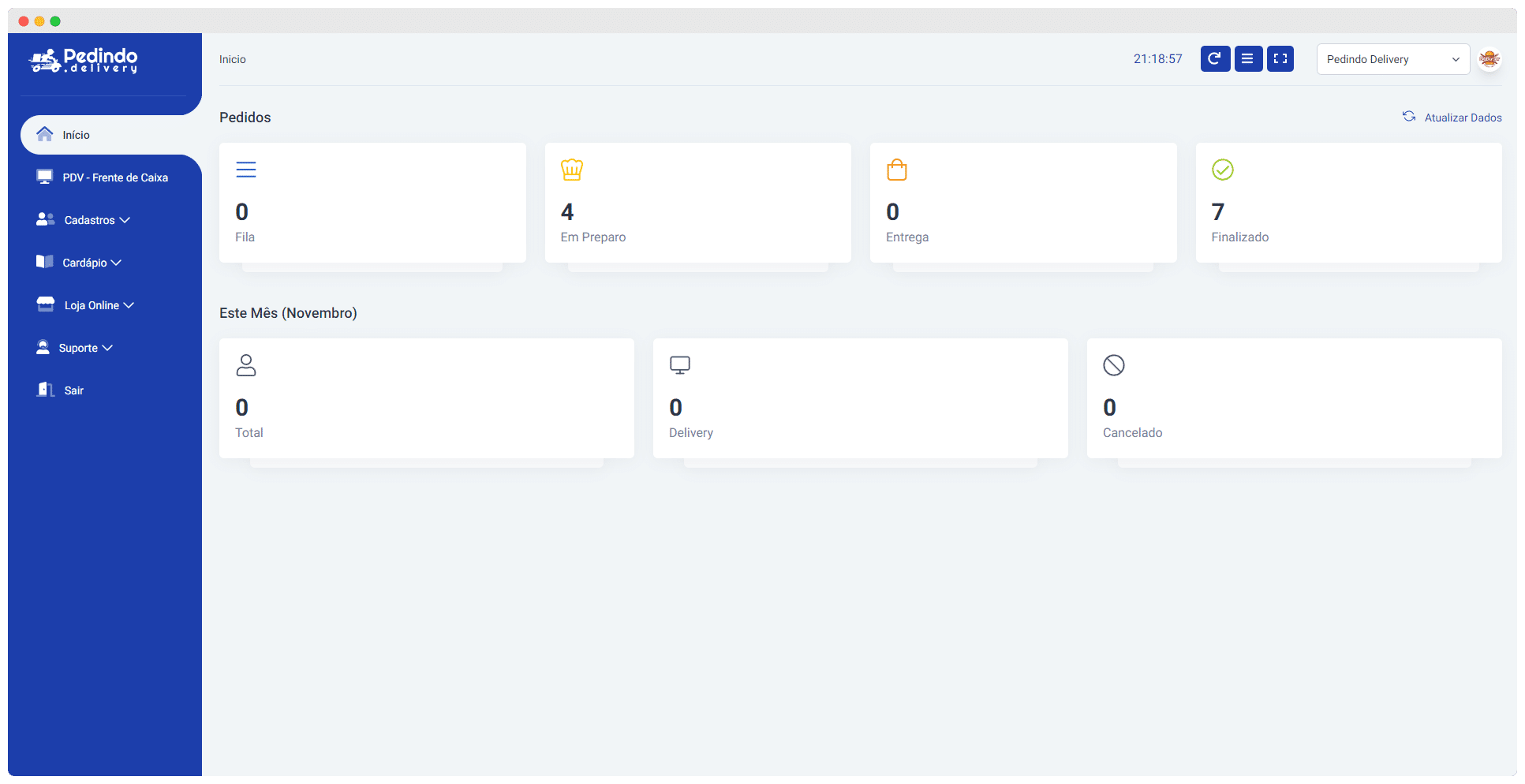
Task: Click the Pedindo Delivery logo
Action: click(x=84, y=60)
